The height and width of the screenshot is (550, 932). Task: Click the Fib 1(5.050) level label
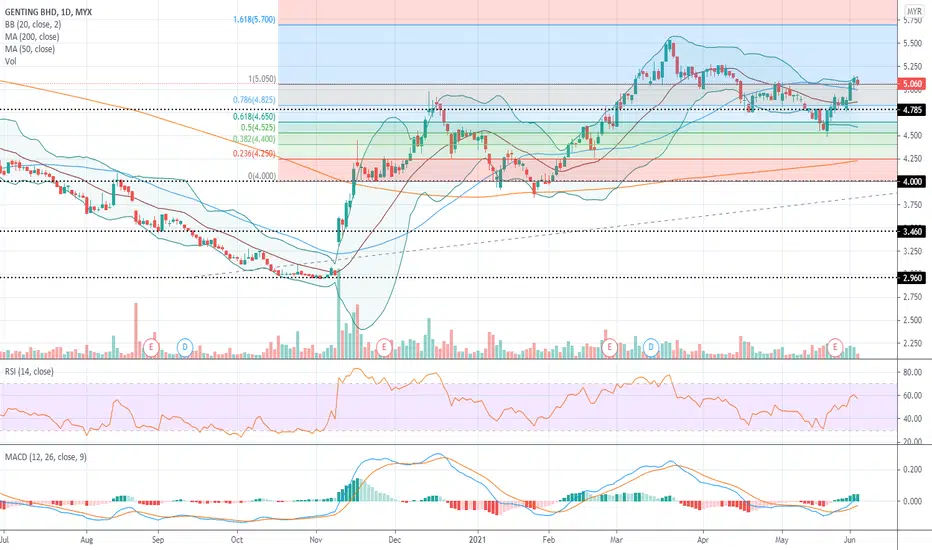[262, 79]
